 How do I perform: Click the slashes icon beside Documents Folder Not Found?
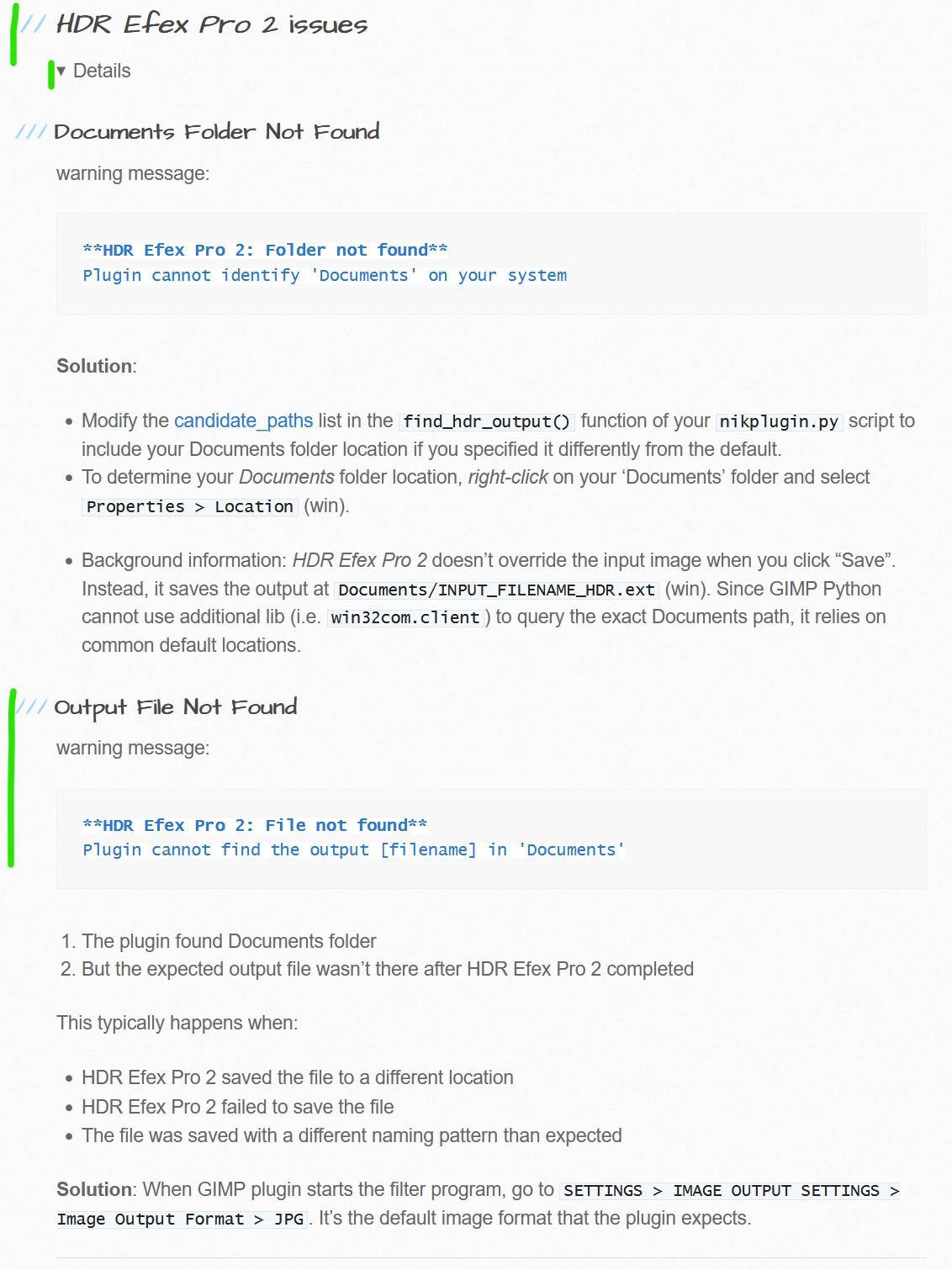31,132
